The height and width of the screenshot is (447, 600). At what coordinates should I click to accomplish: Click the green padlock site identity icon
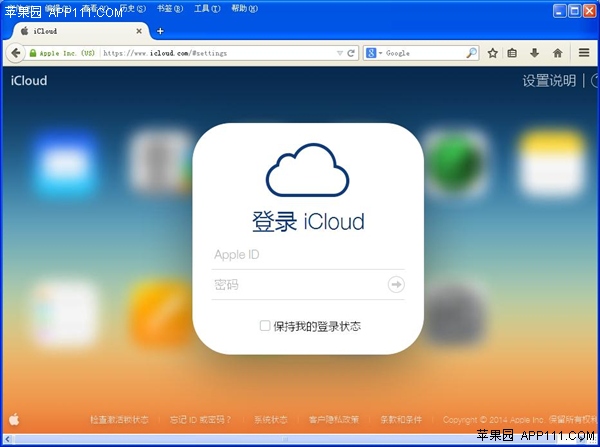coord(33,53)
